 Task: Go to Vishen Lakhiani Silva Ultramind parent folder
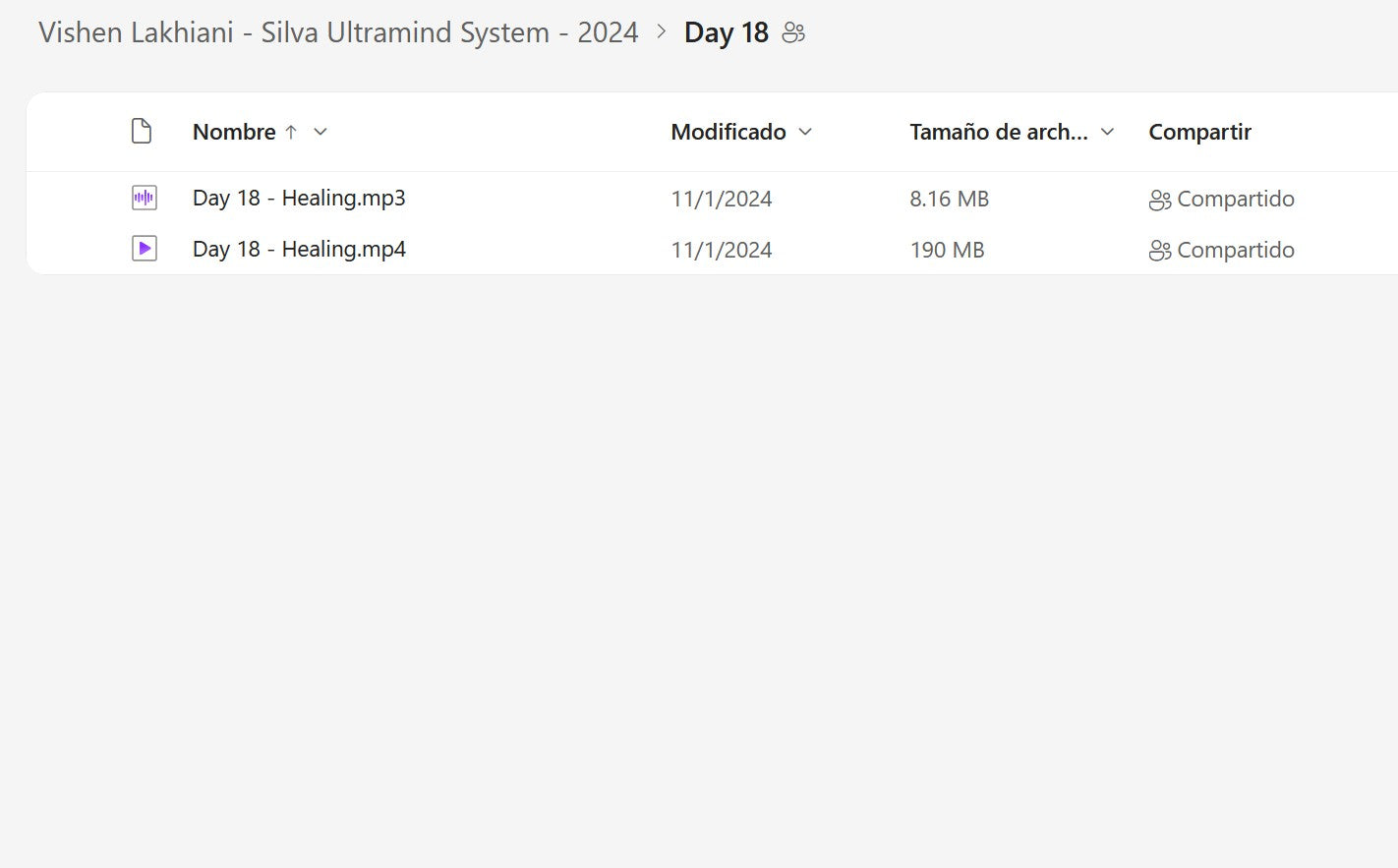pos(338,32)
